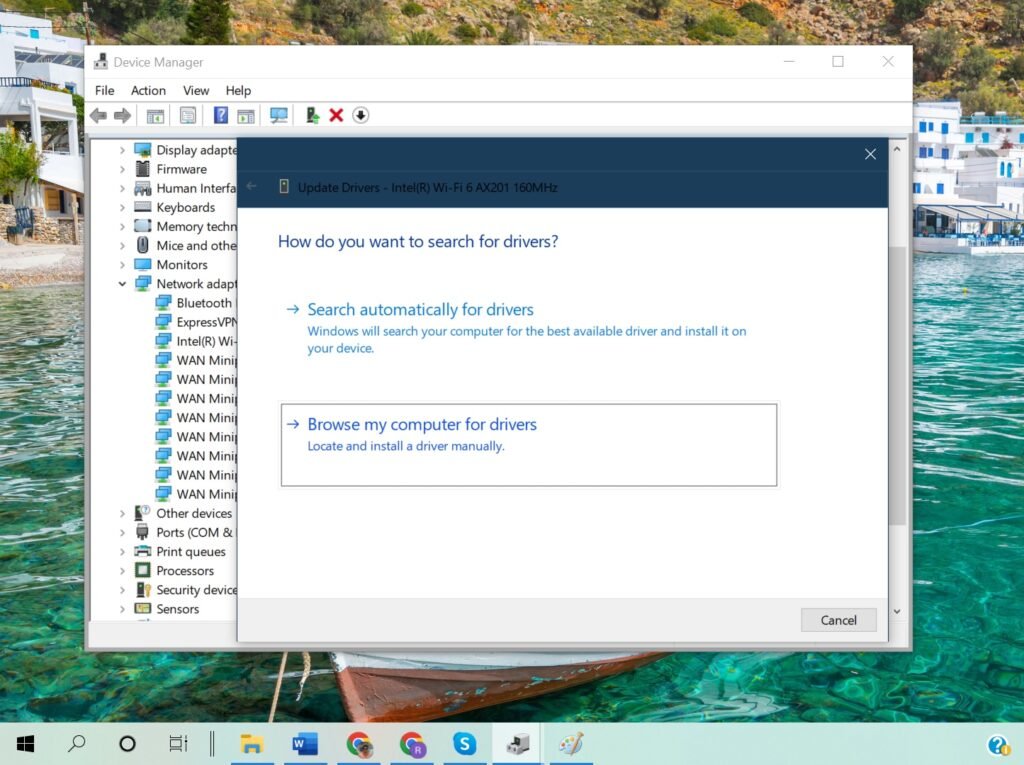
Task: Click scrollbar up arrow in Device Manager
Action: (897, 150)
